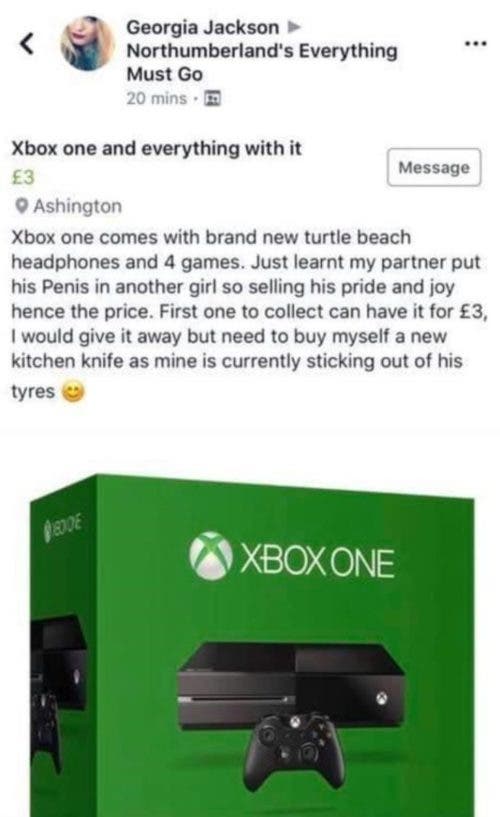Open Georgia Jackson's profile picture

pyautogui.click(x=87, y=43)
